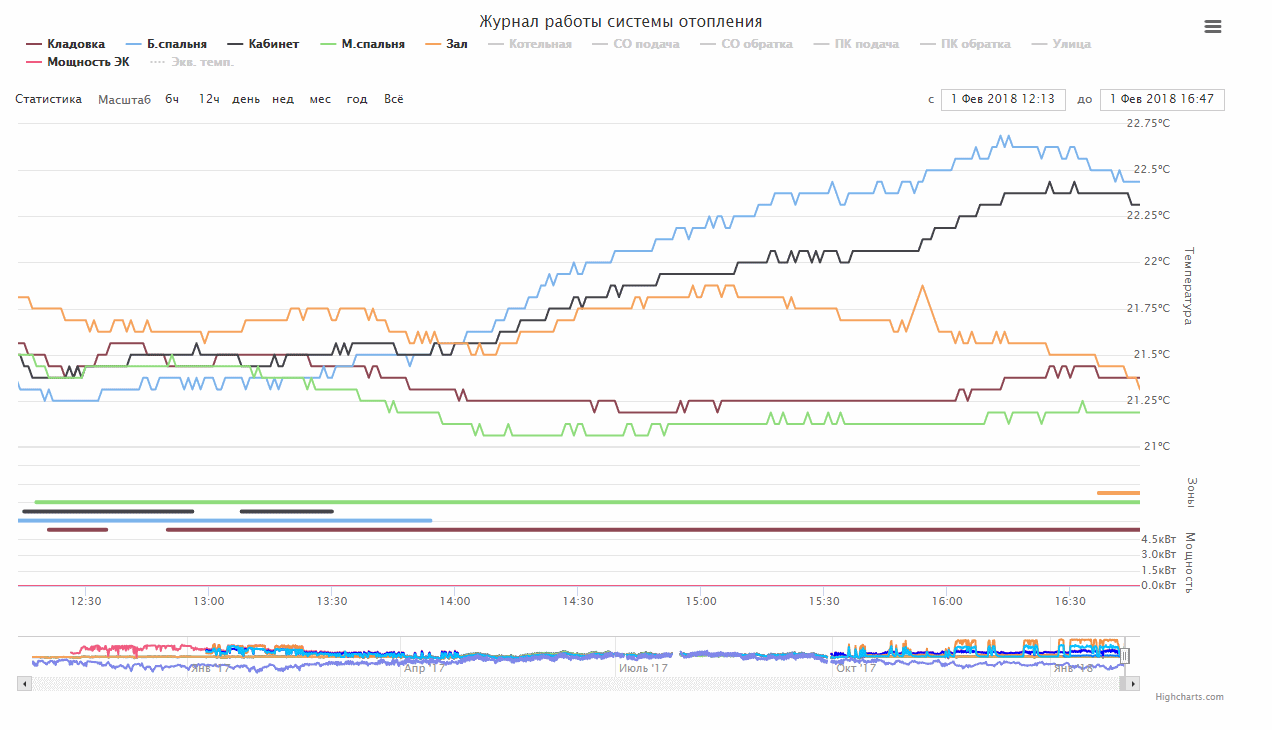Set zoom range to 6ч

pyautogui.click(x=173, y=99)
